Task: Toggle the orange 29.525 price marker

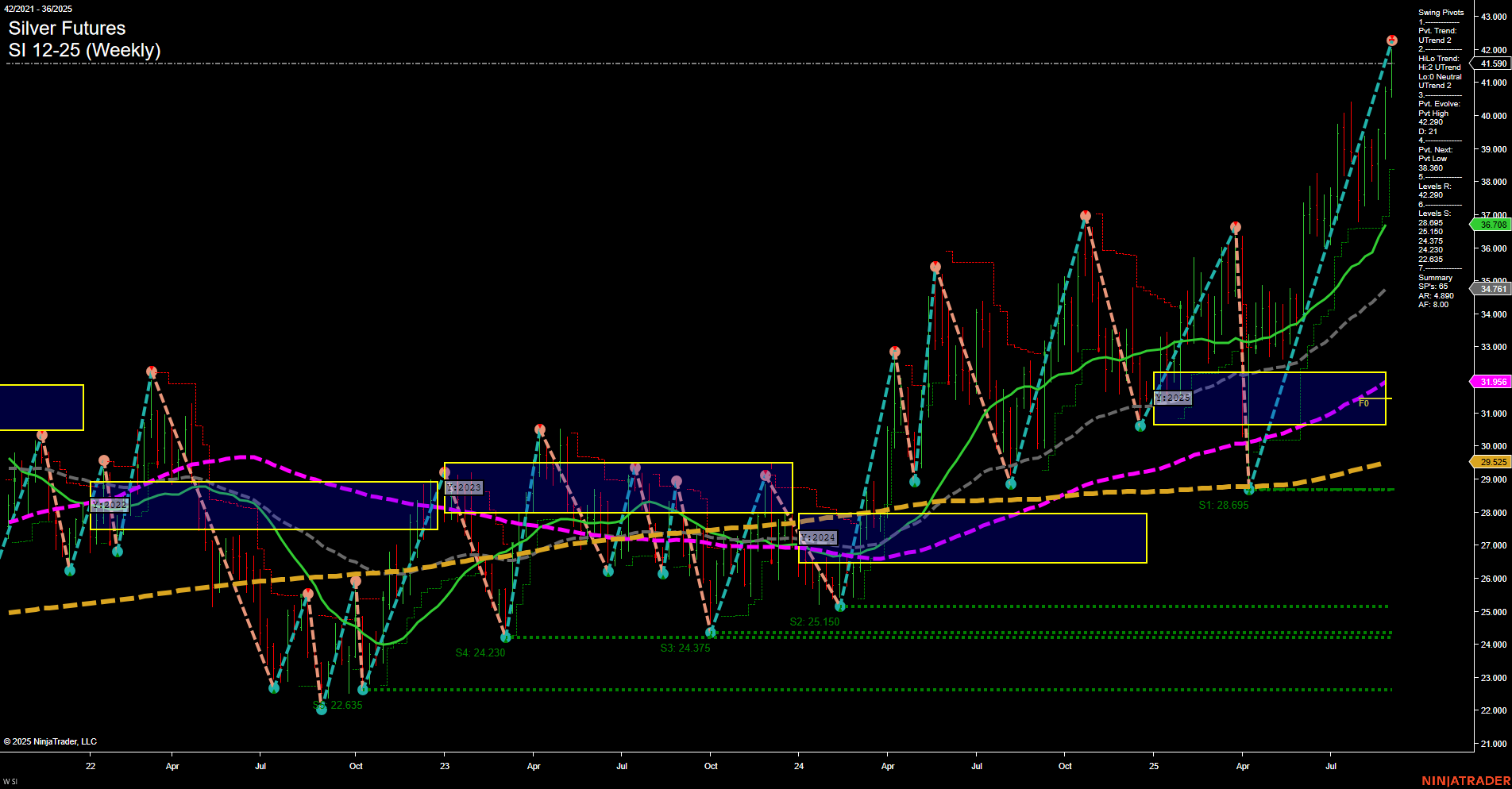Action: 1492,461
